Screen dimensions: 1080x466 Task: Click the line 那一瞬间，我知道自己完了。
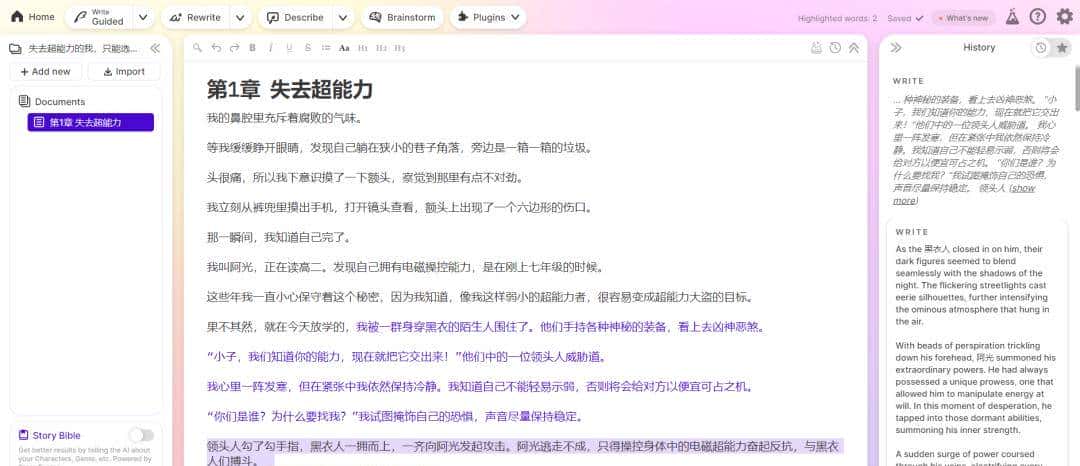pos(280,237)
